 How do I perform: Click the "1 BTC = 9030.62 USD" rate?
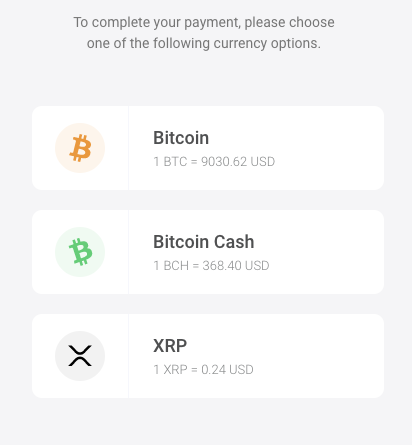click(214, 162)
